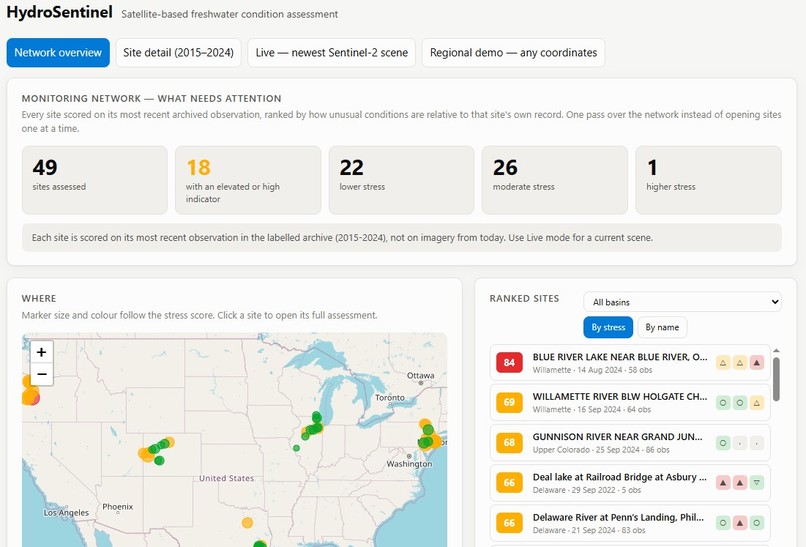The height and width of the screenshot is (547, 806).
Task: Click second yellow triangle indicator in Blue River Lake row
Action: [x=740, y=363]
